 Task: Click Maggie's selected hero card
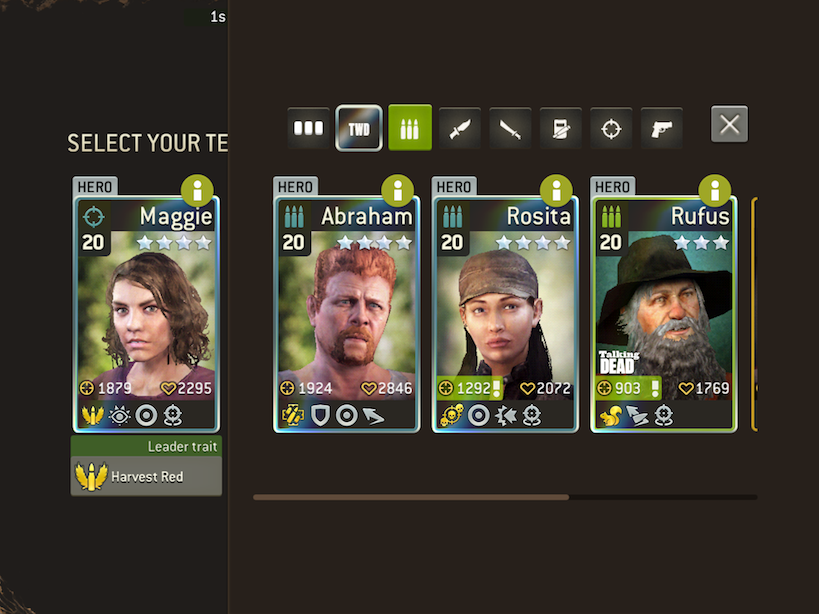point(146,314)
